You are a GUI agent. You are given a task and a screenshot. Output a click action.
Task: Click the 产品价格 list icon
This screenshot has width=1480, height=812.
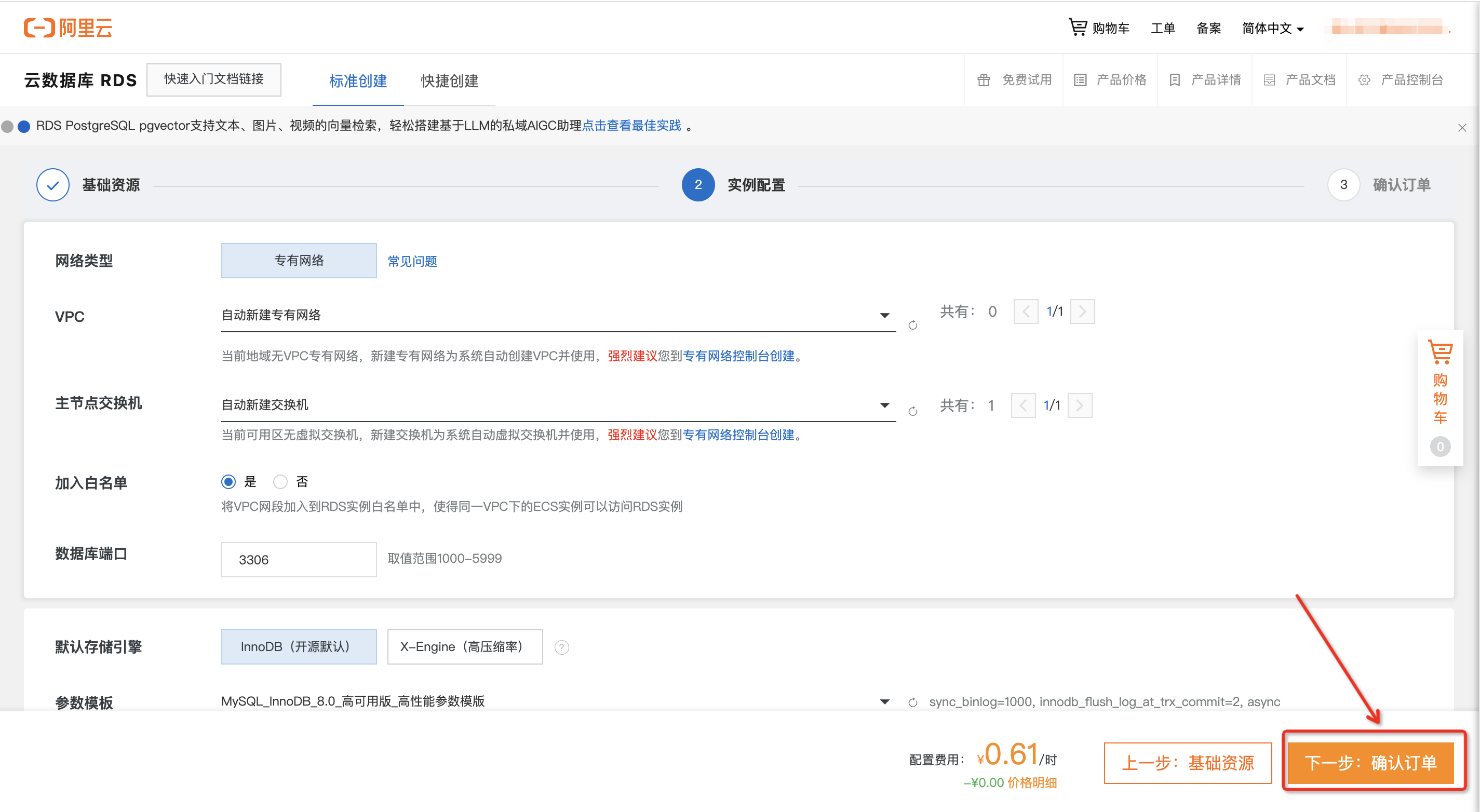tap(1080, 80)
